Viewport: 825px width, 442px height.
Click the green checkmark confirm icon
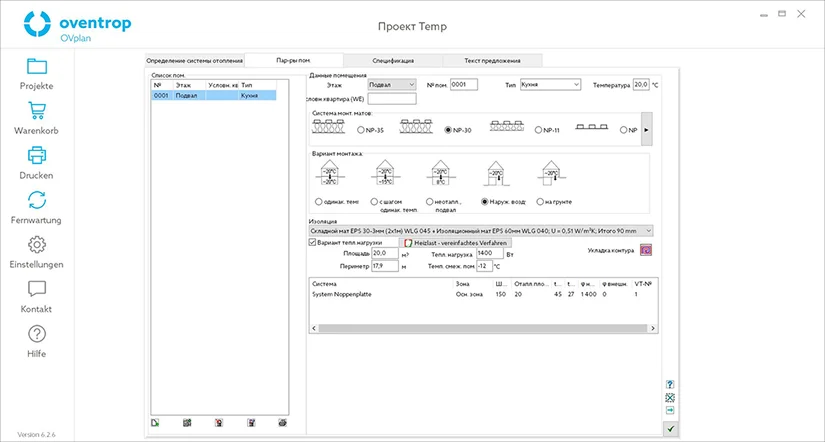pyautogui.click(x=670, y=429)
